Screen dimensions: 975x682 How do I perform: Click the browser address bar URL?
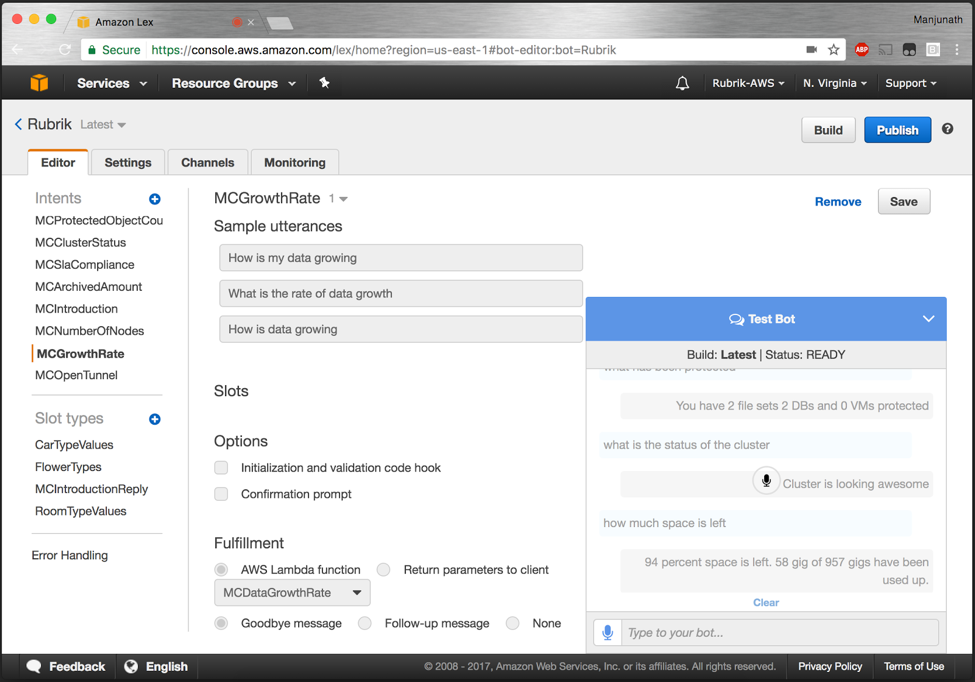point(384,50)
